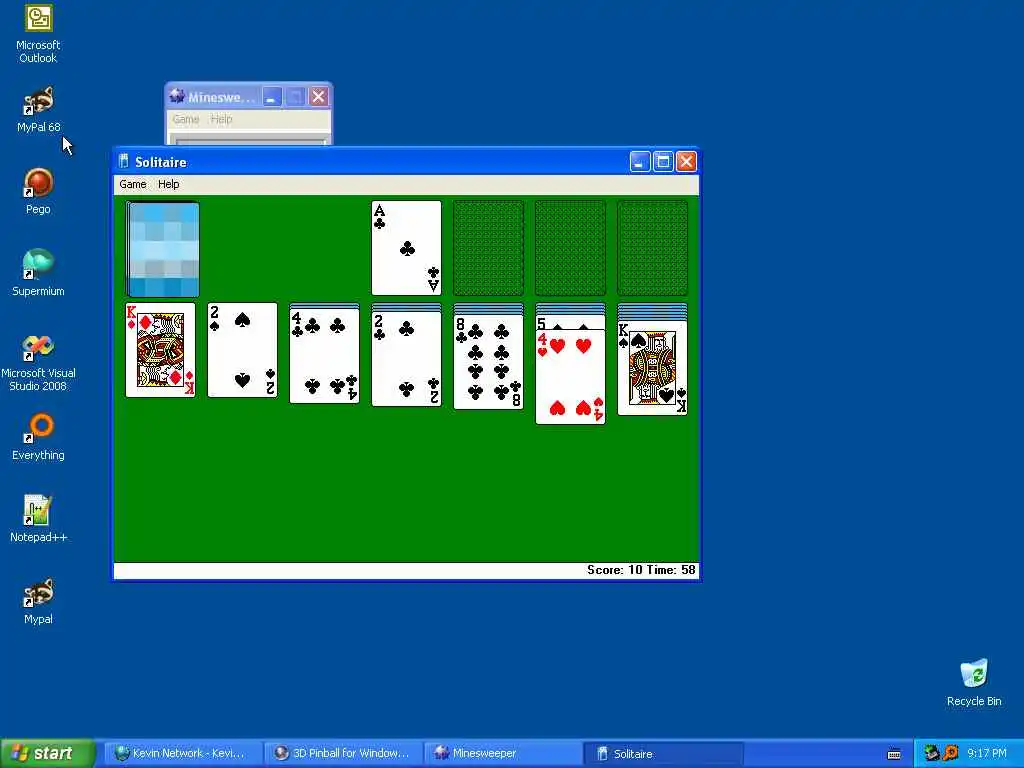Image resolution: width=1024 pixels, height=768 pixels.
Task: Select the MyPal 68 desktop shortcut
Action: click(x=38, y=110)
